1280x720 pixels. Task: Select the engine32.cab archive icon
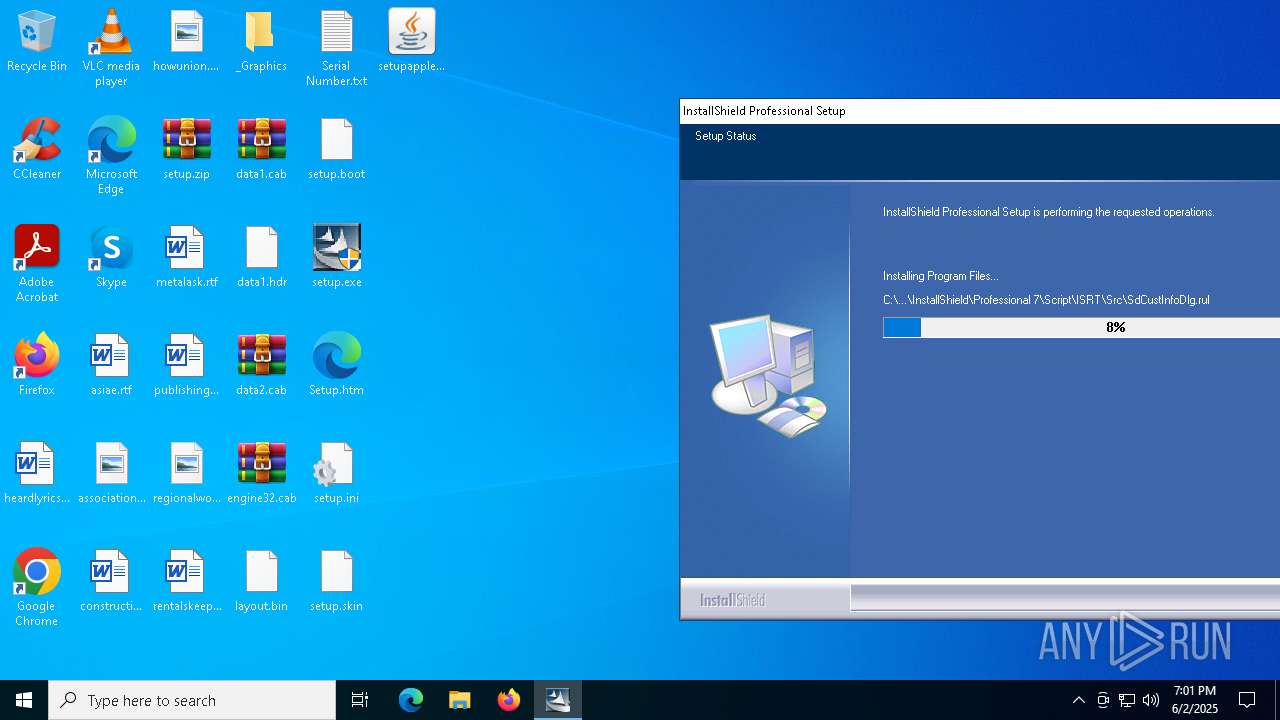[x=261, y=474]
